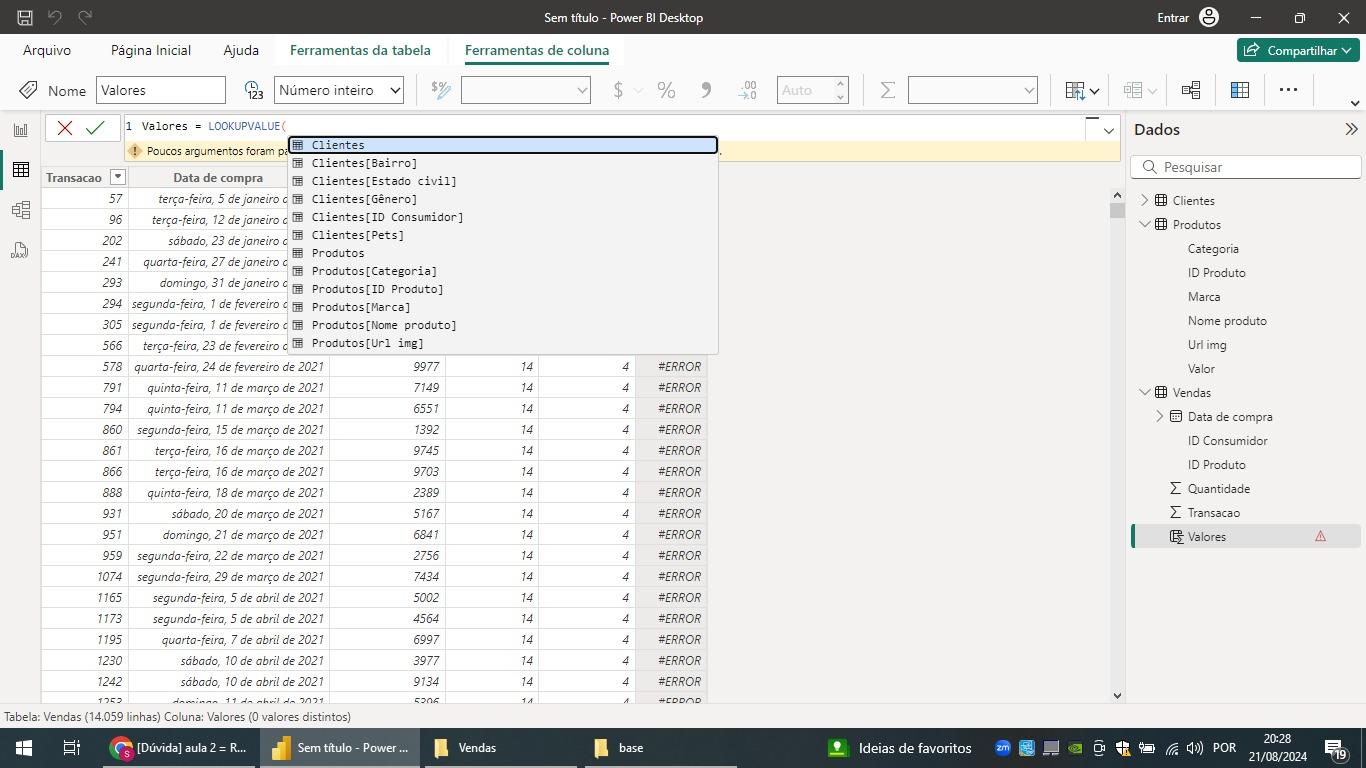Select Clientes[ID Consumidor] suggestion
Viewport: 1366px width, 768px height.
click(x=503, y=217)
